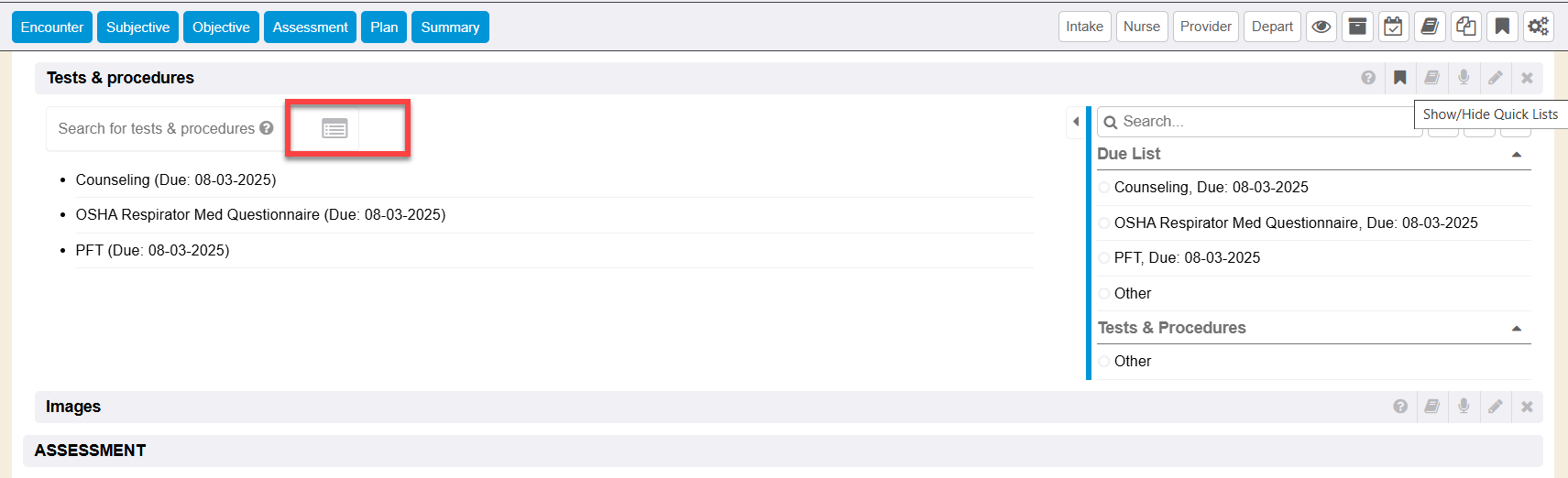Viewport: 1568px width, 478px height.
Task: Click the eye preview icon in top toolbar
Action: 1321,27
